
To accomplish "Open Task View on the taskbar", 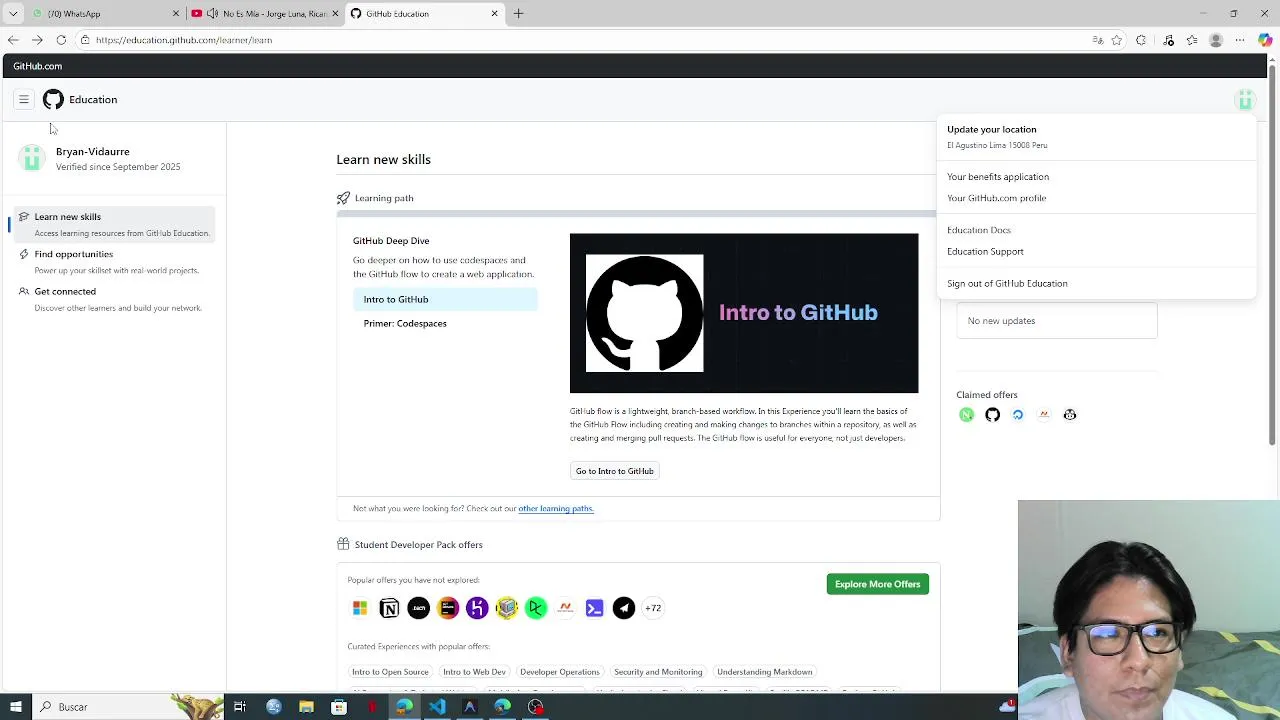I will (240, 707).
